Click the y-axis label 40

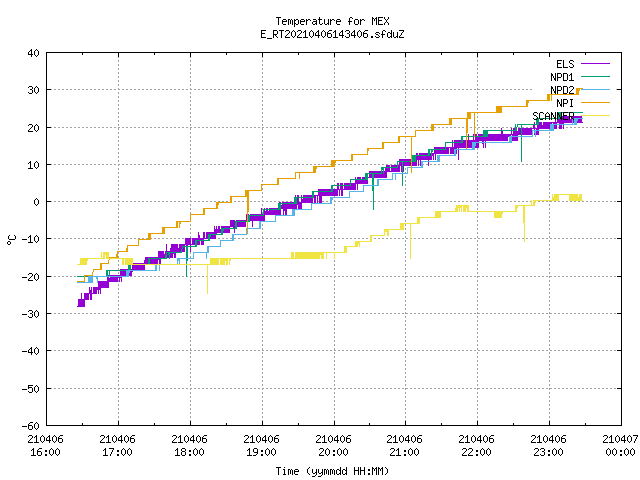coord(33,53)
